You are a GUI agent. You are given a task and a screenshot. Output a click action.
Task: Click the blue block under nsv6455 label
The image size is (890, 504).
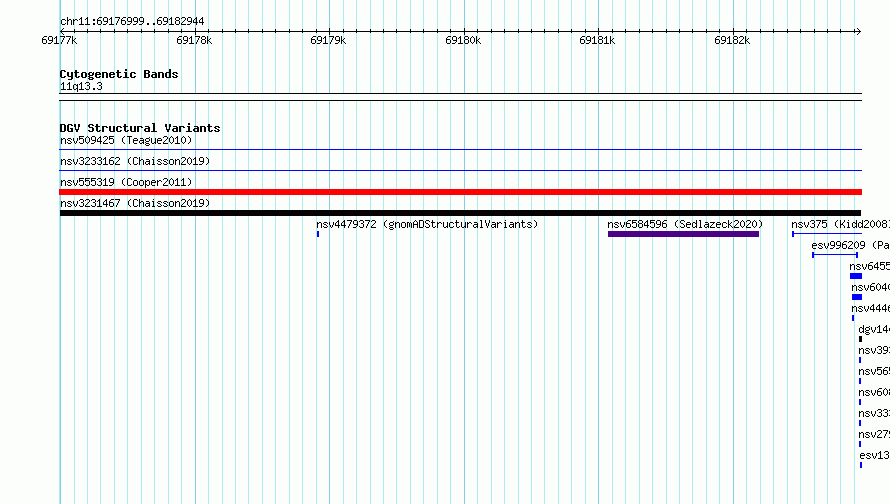[855, 276]
